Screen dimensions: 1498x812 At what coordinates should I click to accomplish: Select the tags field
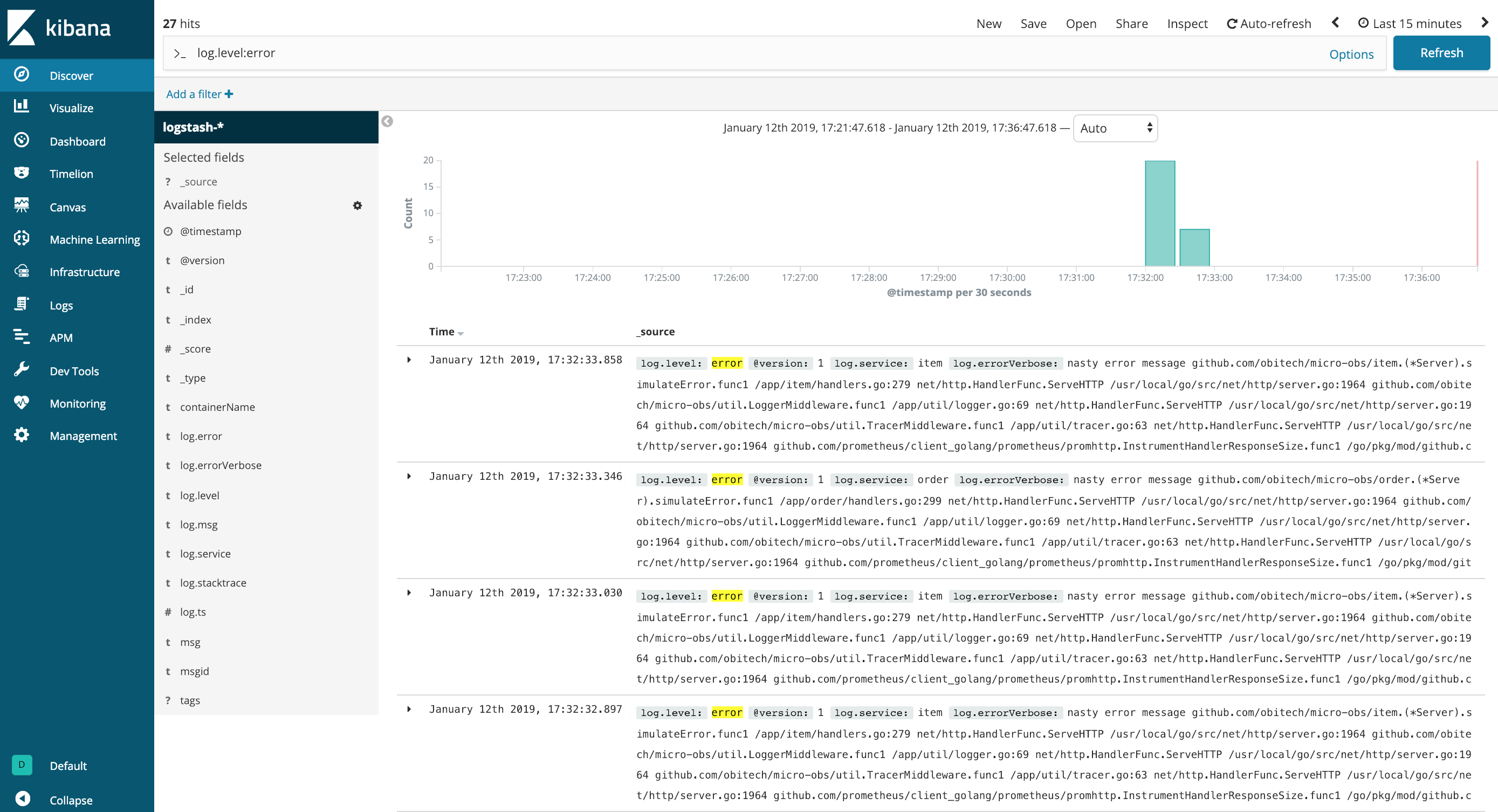pyautogui.click(x=190, y=700)
